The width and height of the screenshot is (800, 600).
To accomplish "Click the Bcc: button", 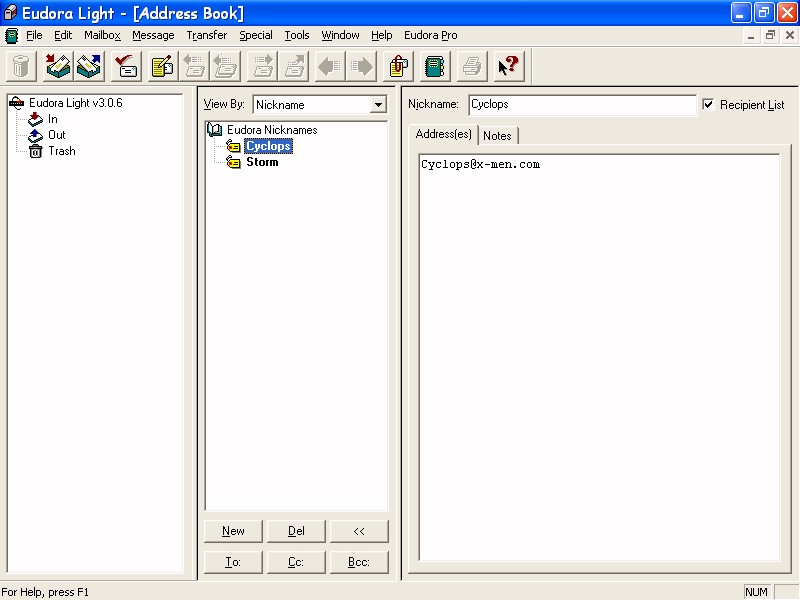I will tap(359, 562).
